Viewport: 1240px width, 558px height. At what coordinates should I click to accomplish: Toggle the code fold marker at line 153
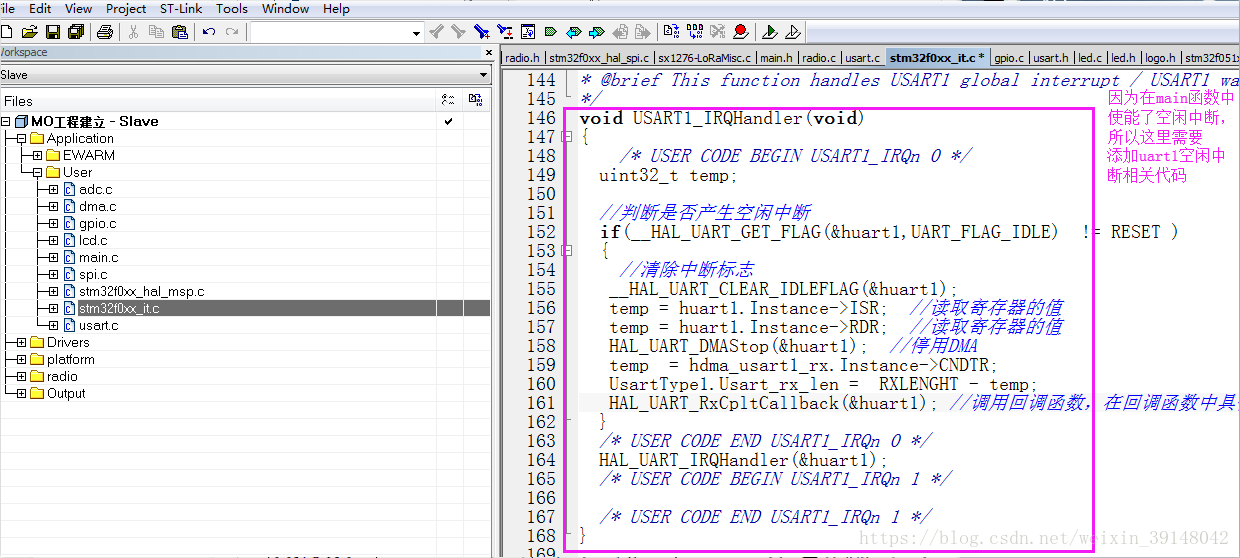[x=567, y=251]
